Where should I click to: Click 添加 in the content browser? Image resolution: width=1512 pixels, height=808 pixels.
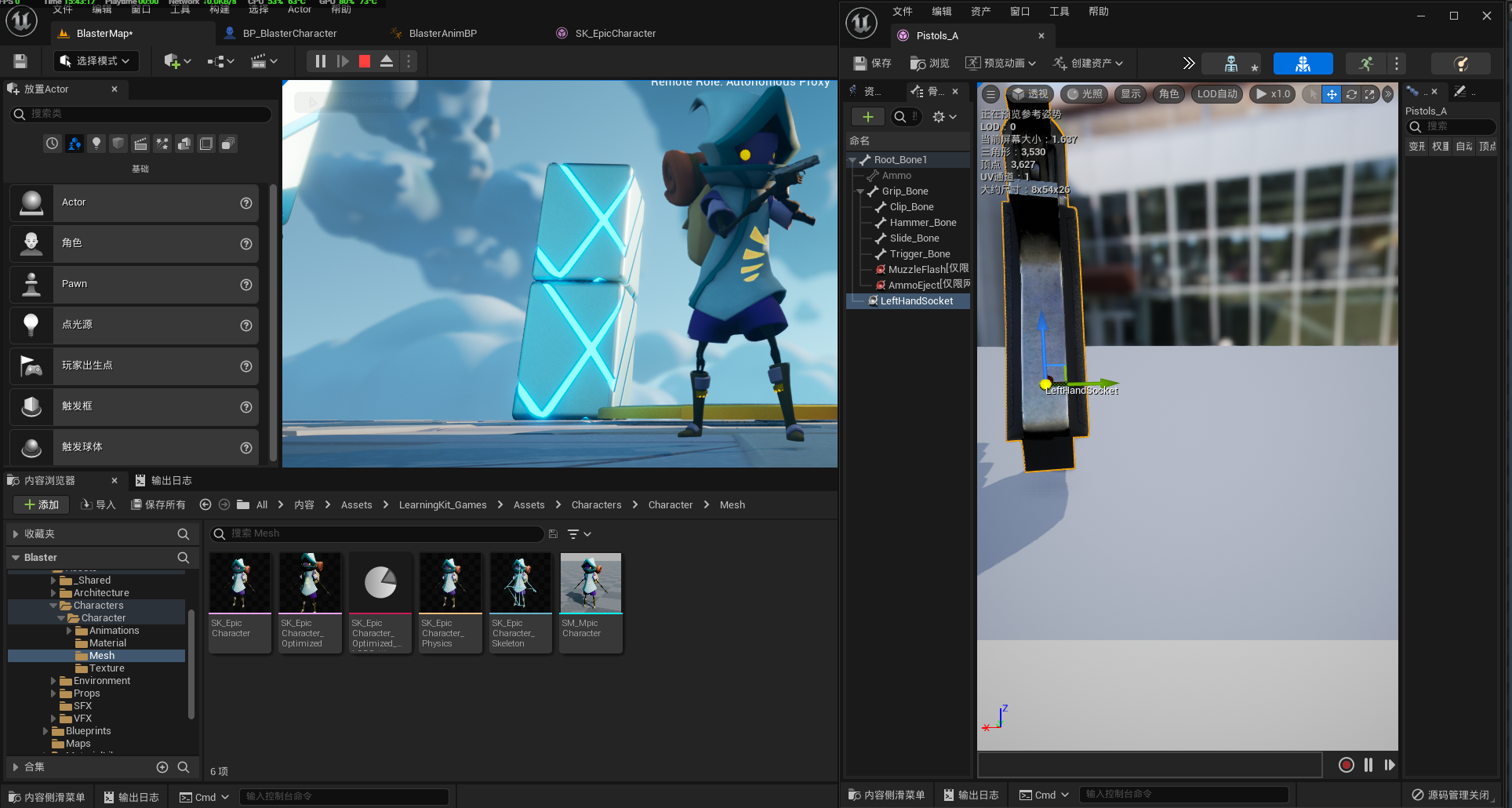[42, 504]
